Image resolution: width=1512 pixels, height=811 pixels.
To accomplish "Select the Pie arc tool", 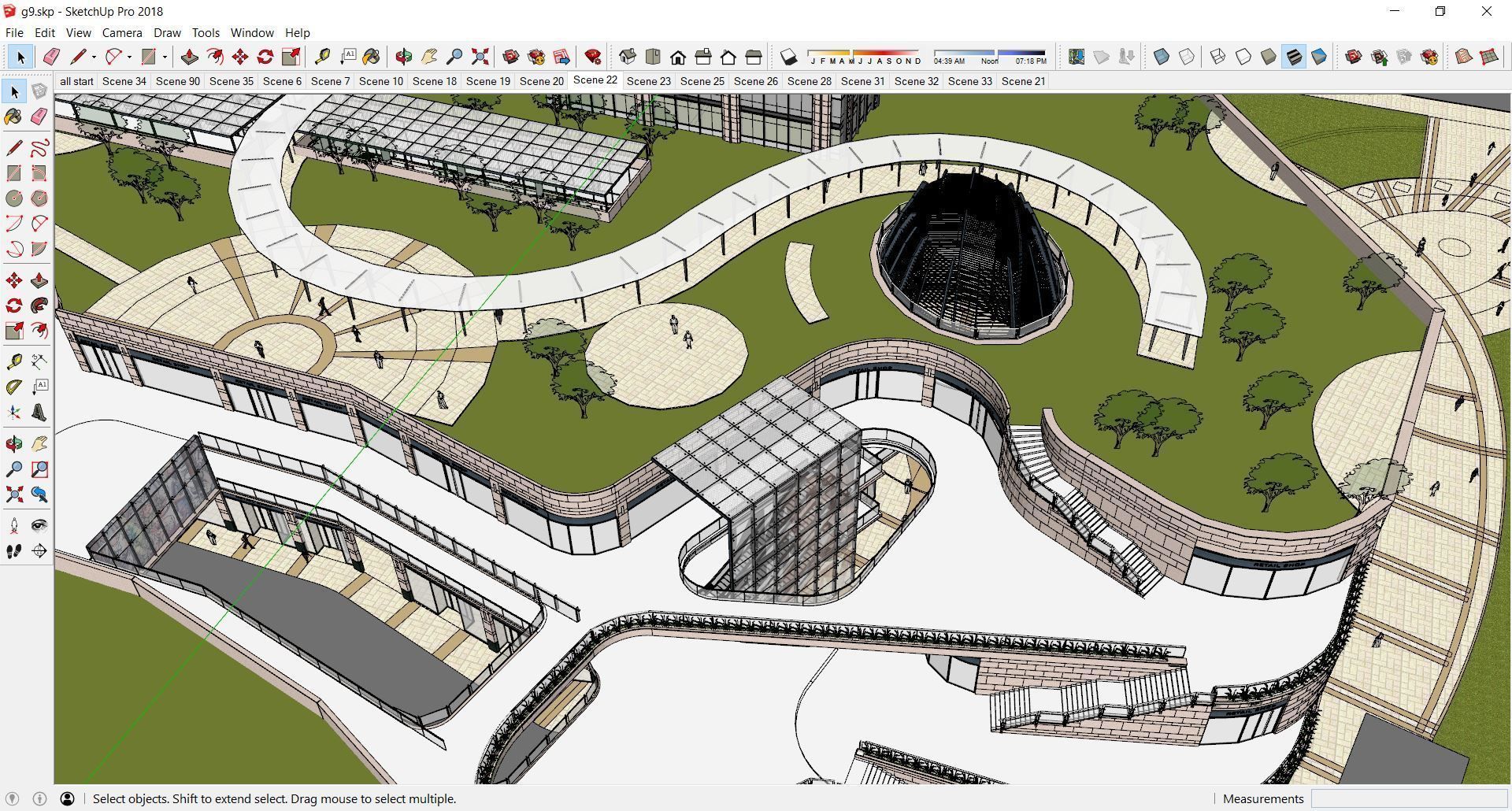I will point(39,249).
